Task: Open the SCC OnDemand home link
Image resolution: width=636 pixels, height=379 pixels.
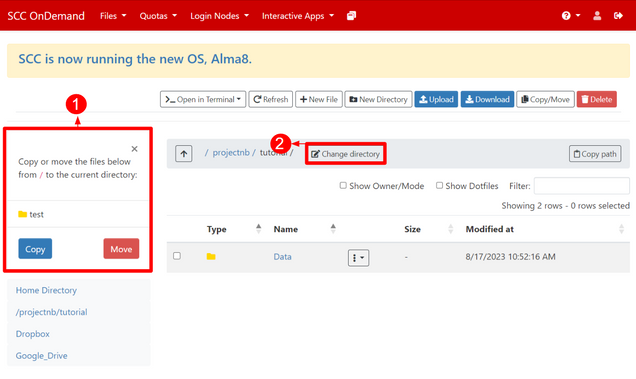Action: [x=46, y=16]
